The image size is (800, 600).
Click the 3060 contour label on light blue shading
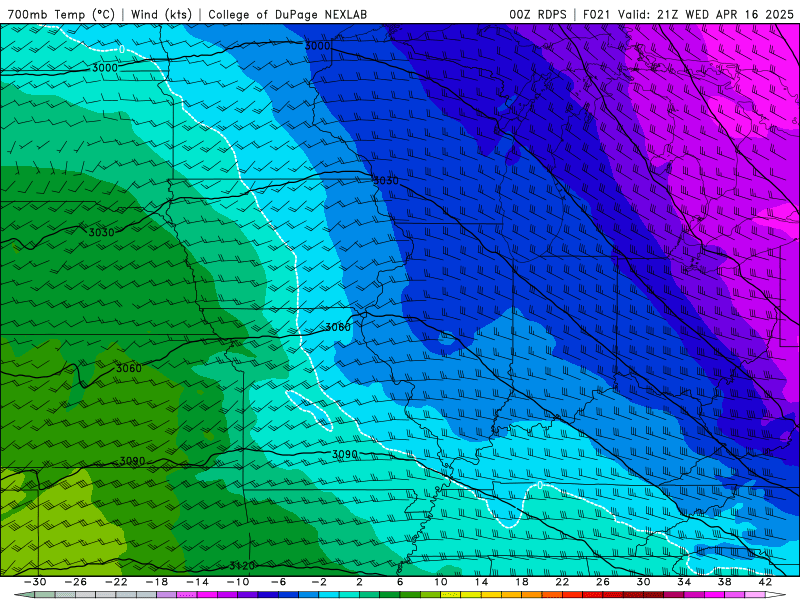(x=338, y=327)
